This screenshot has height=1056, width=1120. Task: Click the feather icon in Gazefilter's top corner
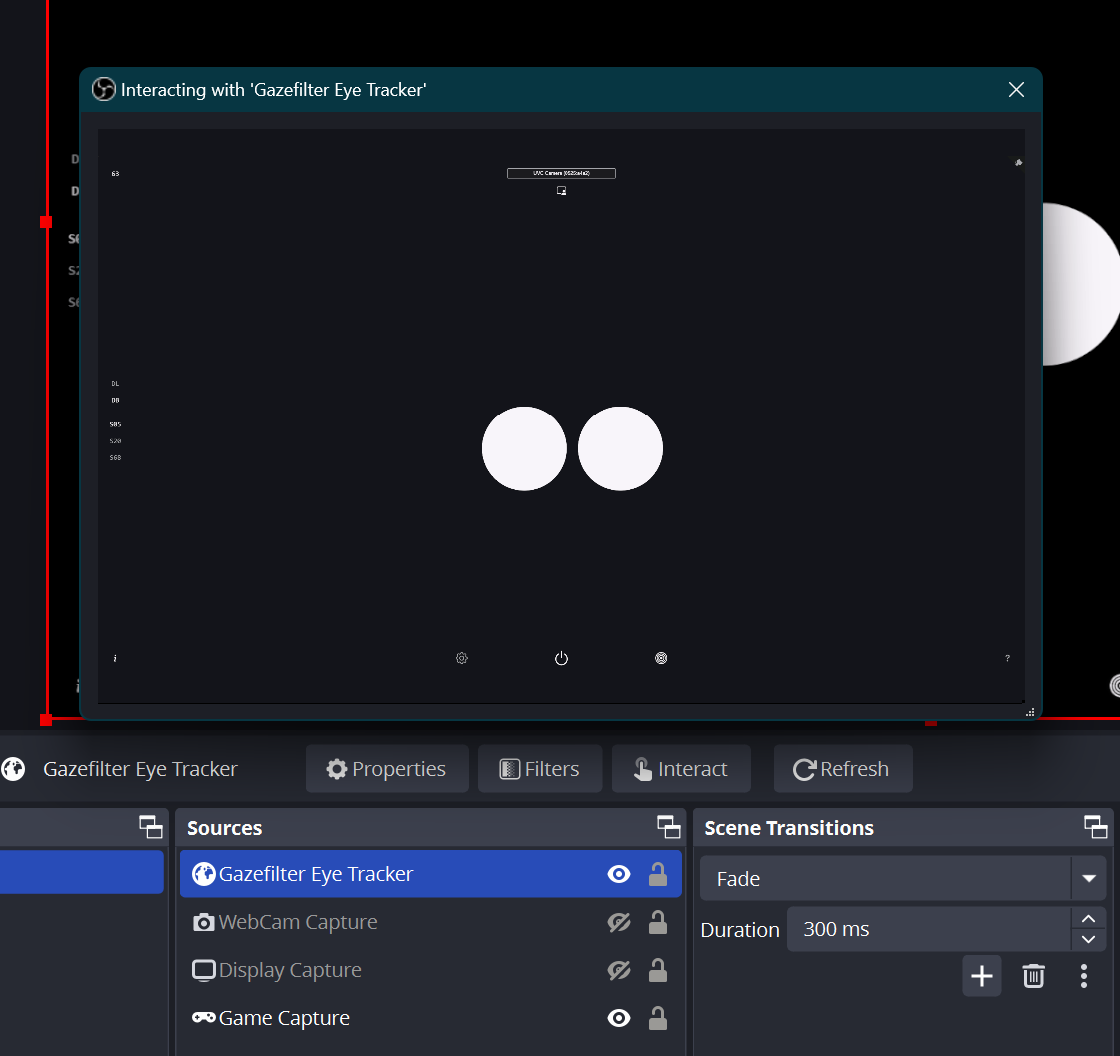pos(1018,162)
